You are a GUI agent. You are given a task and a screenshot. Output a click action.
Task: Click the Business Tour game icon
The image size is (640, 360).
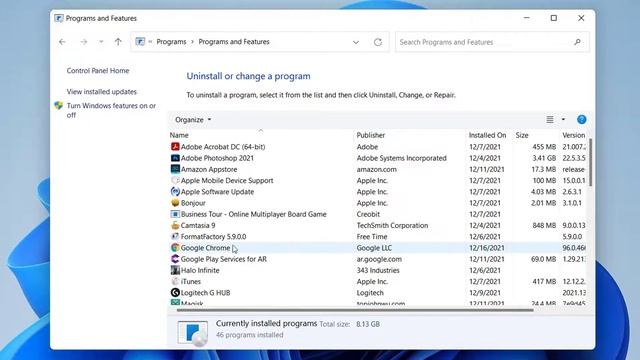click(x=175, y=214)
